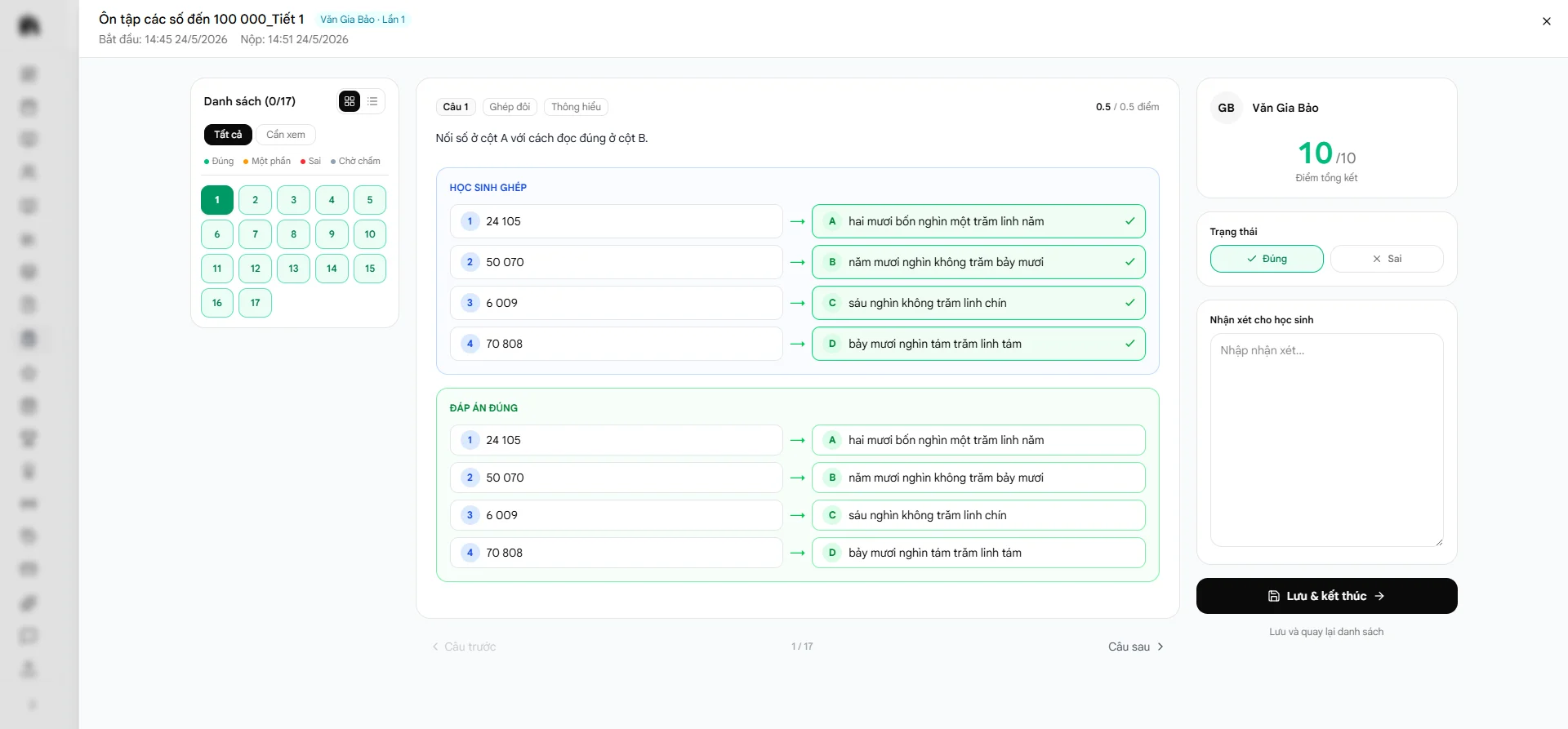The image size is (1568, 729).
Task: Open question 3 in the list
Action: tap(294, 200)
